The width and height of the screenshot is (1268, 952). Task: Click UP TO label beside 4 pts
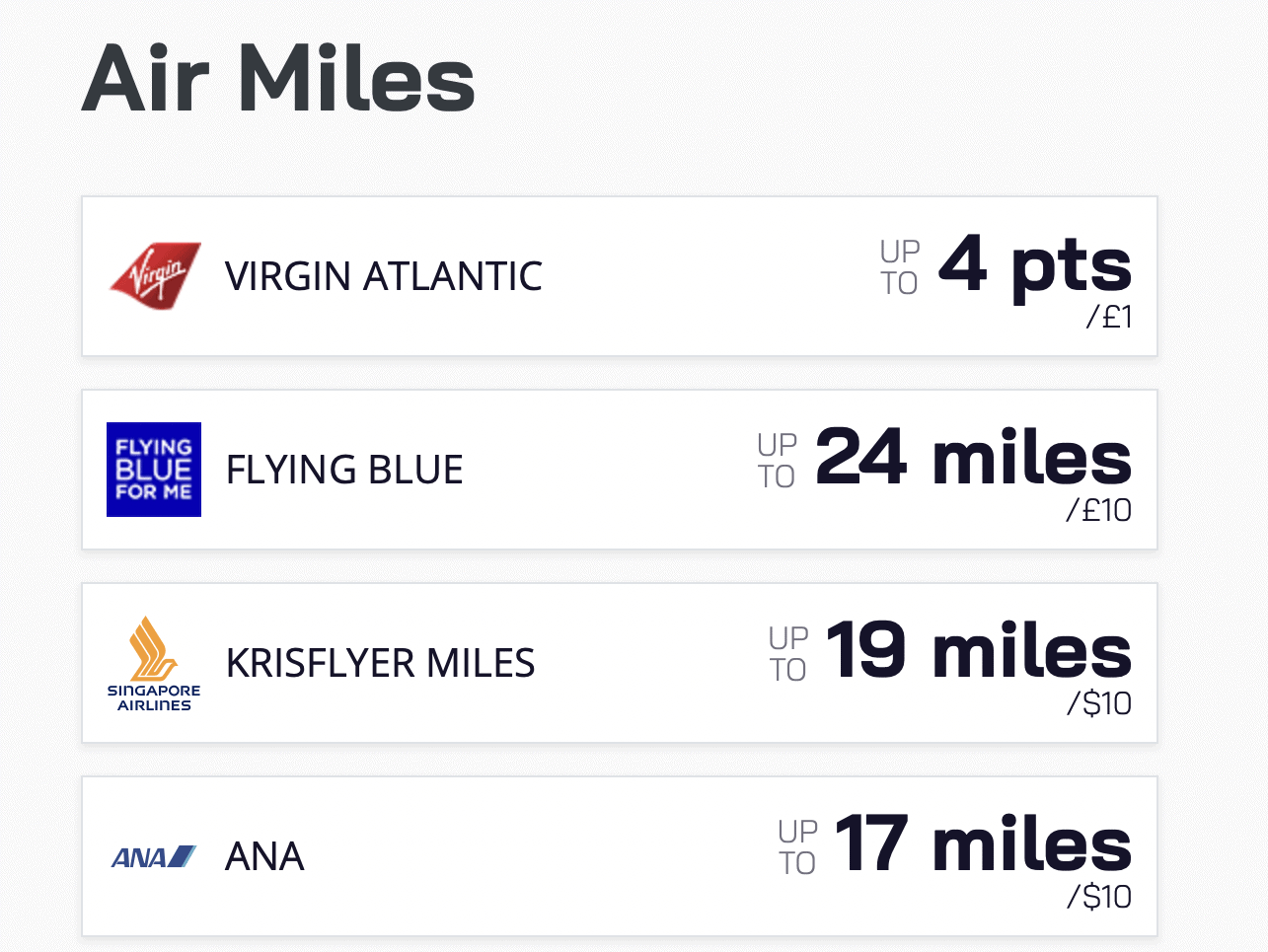click(x=900, y=267)
